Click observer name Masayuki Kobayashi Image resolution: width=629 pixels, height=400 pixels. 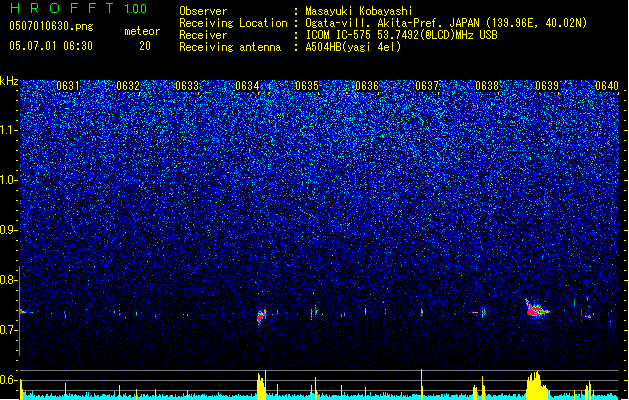pyautogui.click(x=359, y=11)
